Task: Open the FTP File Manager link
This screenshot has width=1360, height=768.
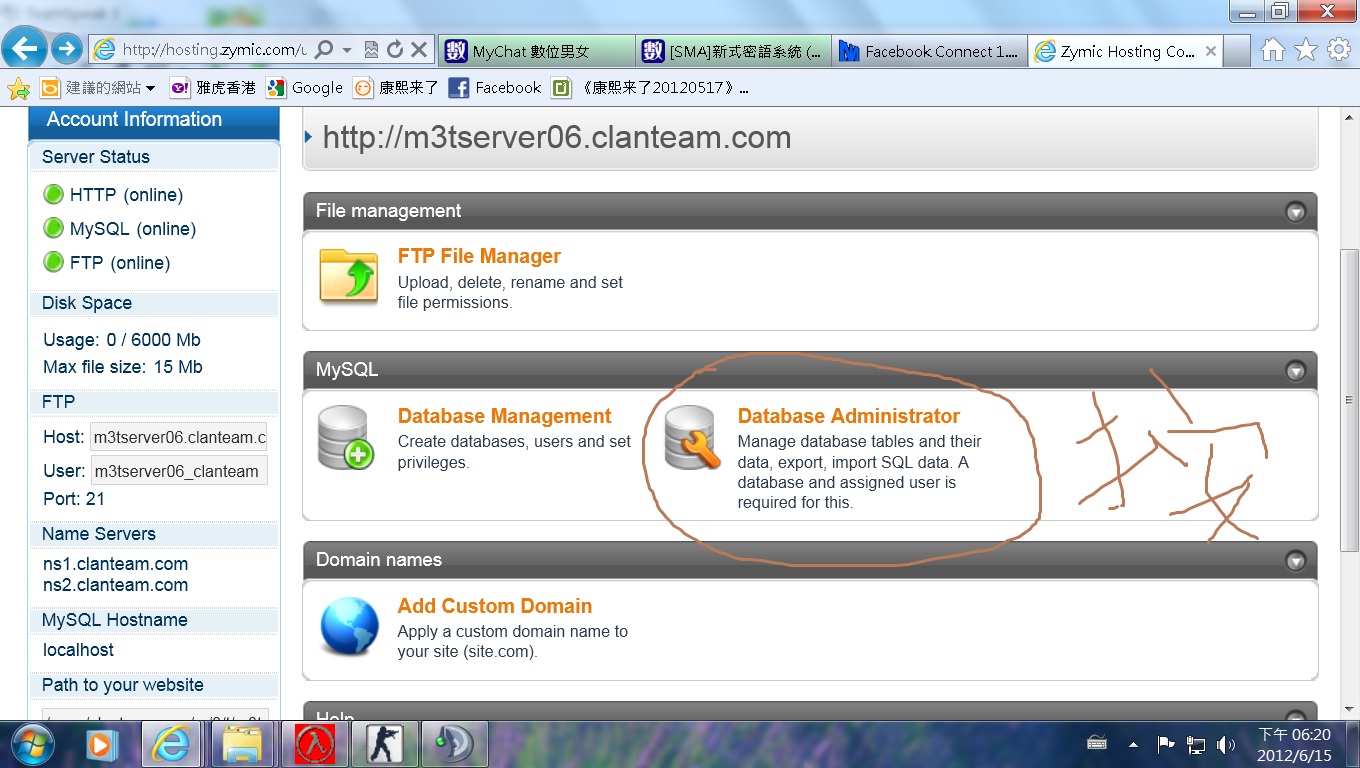Action: pyautogui.click(x=479, y=256)
